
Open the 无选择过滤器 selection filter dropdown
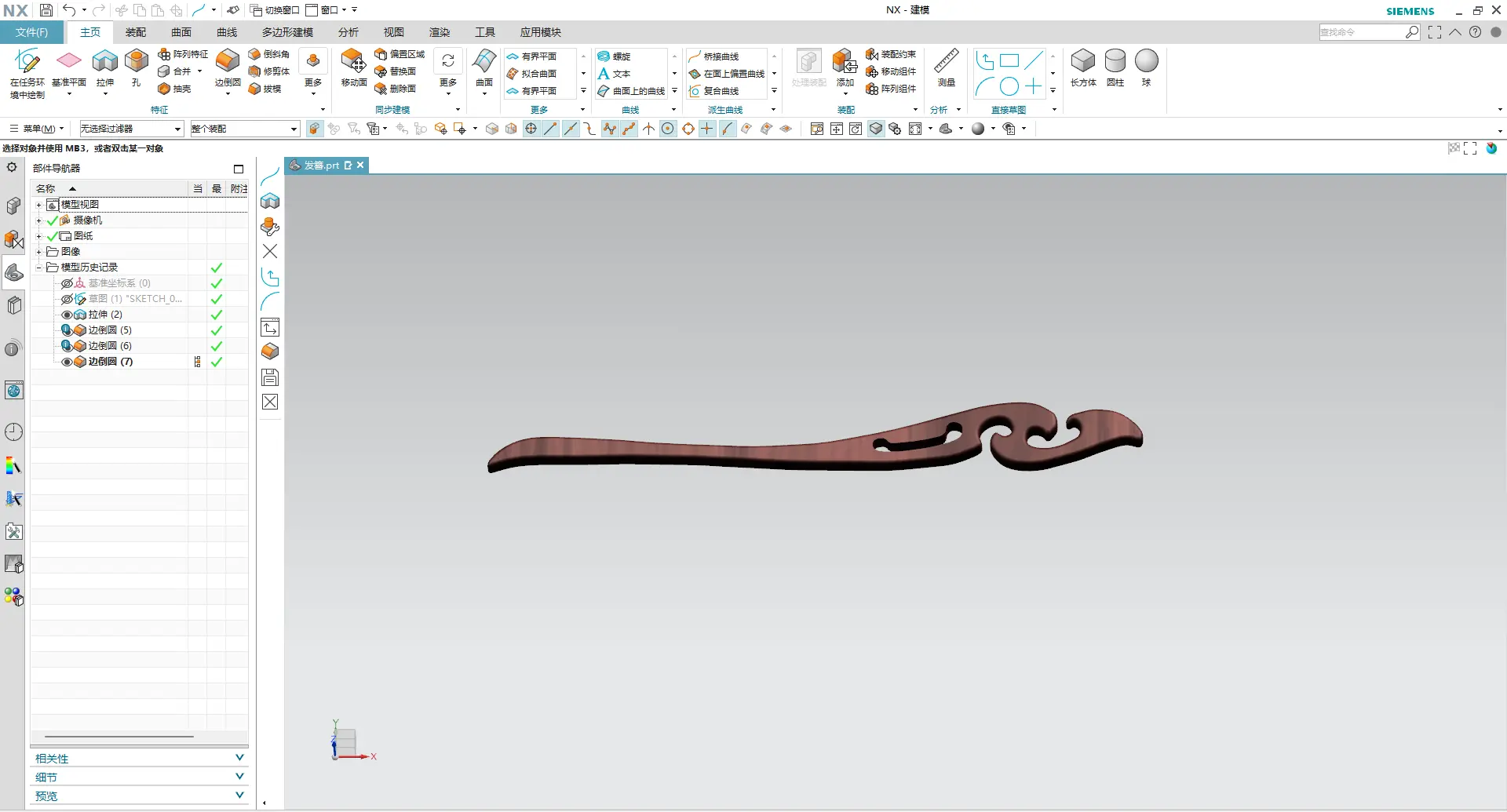pyautogui.click(x=131, y=129)
